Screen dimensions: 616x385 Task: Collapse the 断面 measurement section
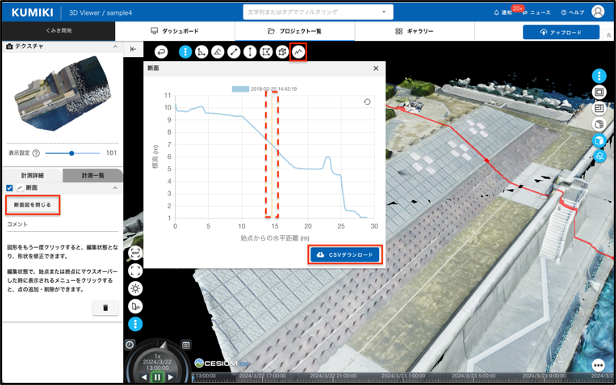click(x=115, y=188)
